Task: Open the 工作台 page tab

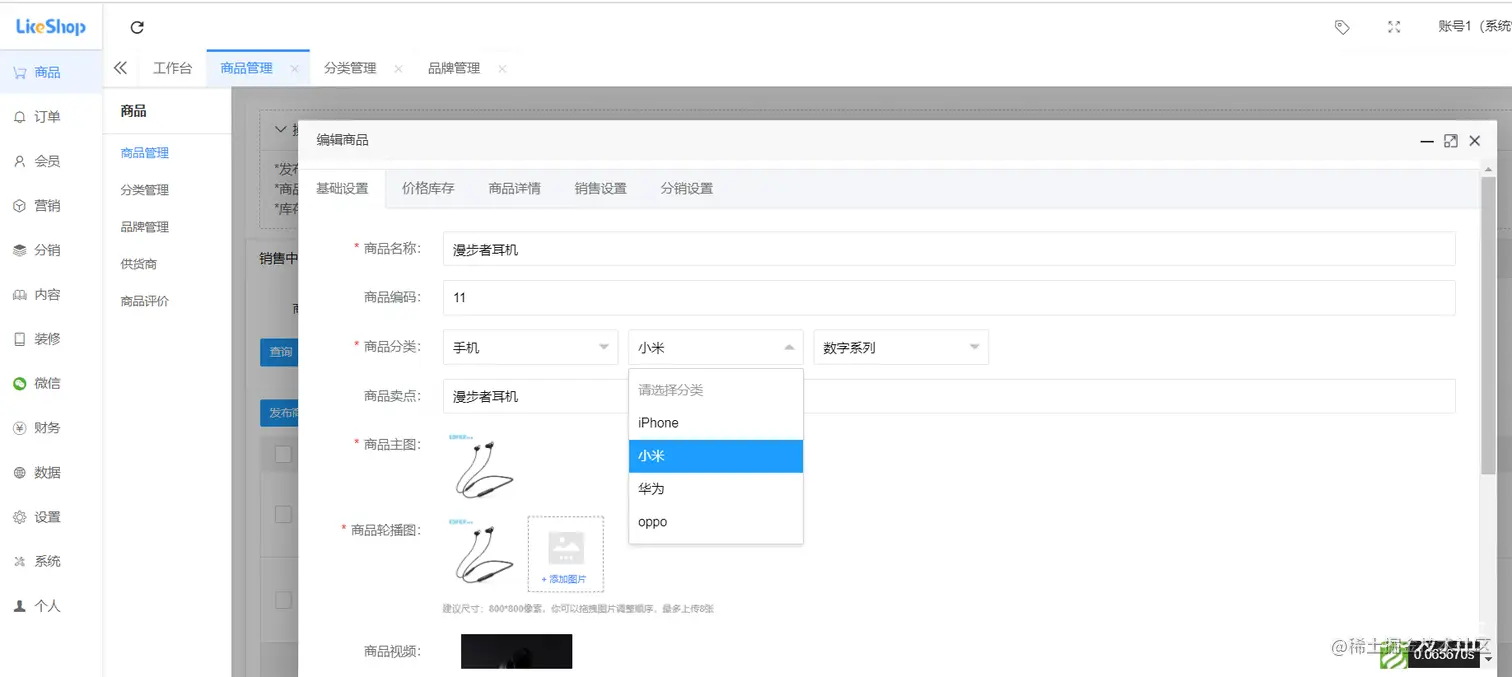Action: (x=172, y=68)
